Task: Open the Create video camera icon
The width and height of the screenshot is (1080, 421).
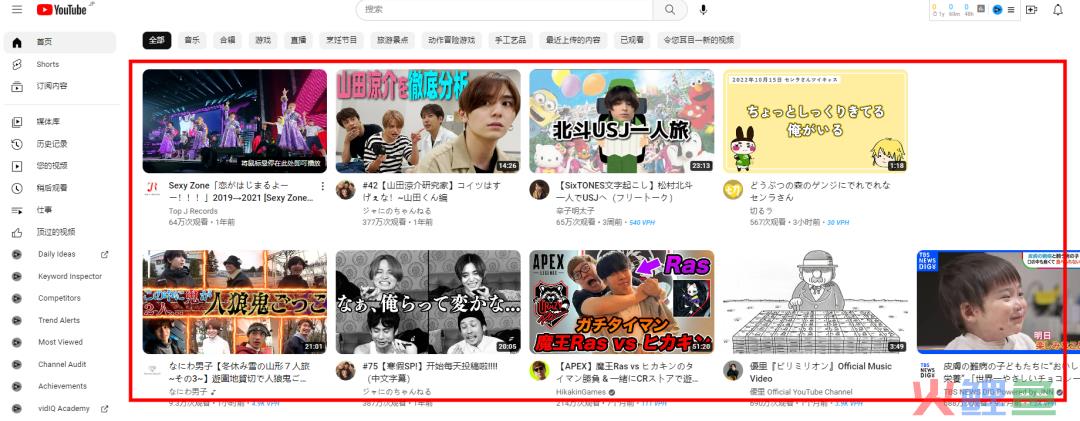Action: [1031, 10]
